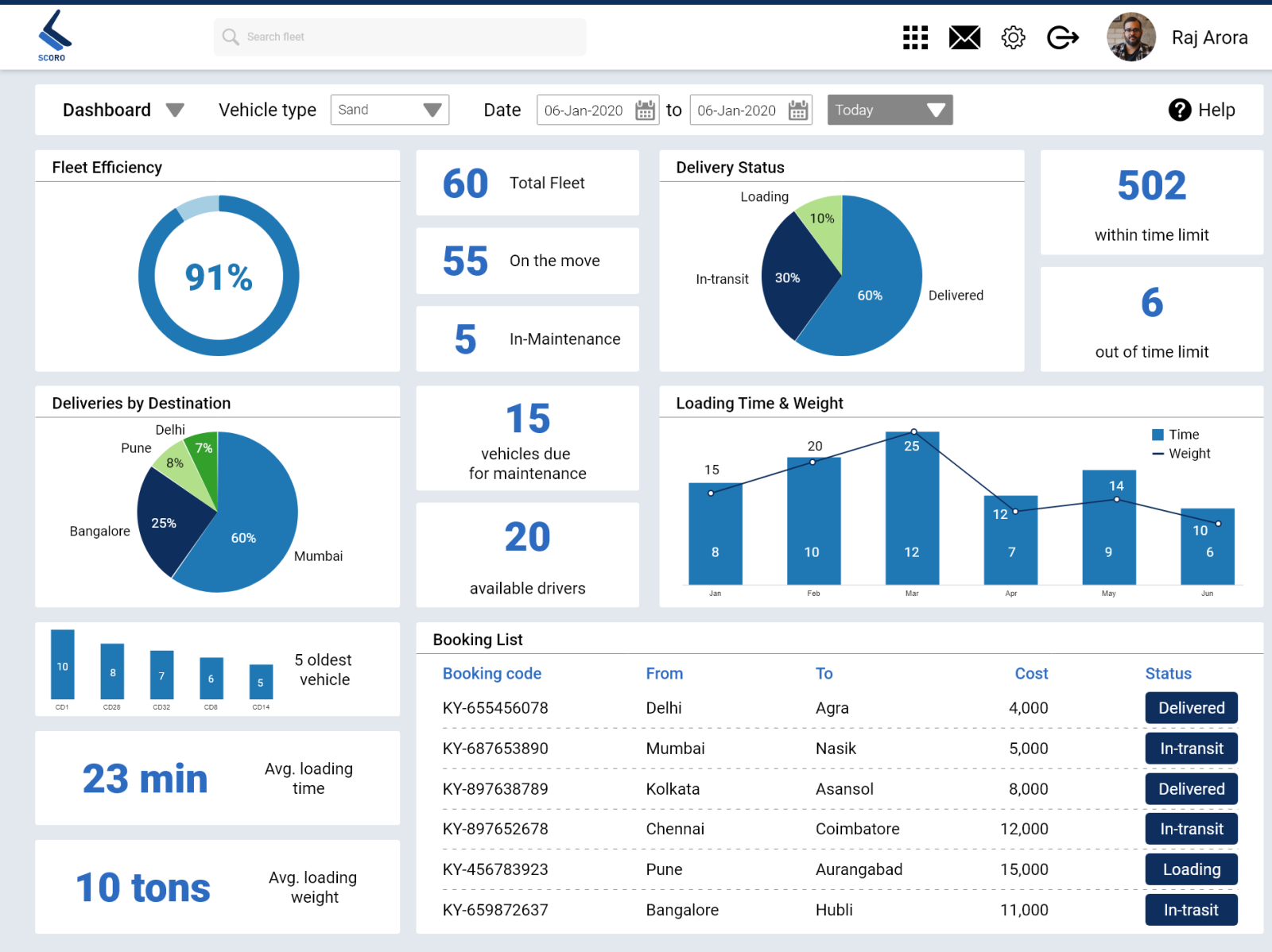This screenshot has width=1272, height=952.
Task: Click the search magnifier in the fleet search bar
Action: (231, 37)
